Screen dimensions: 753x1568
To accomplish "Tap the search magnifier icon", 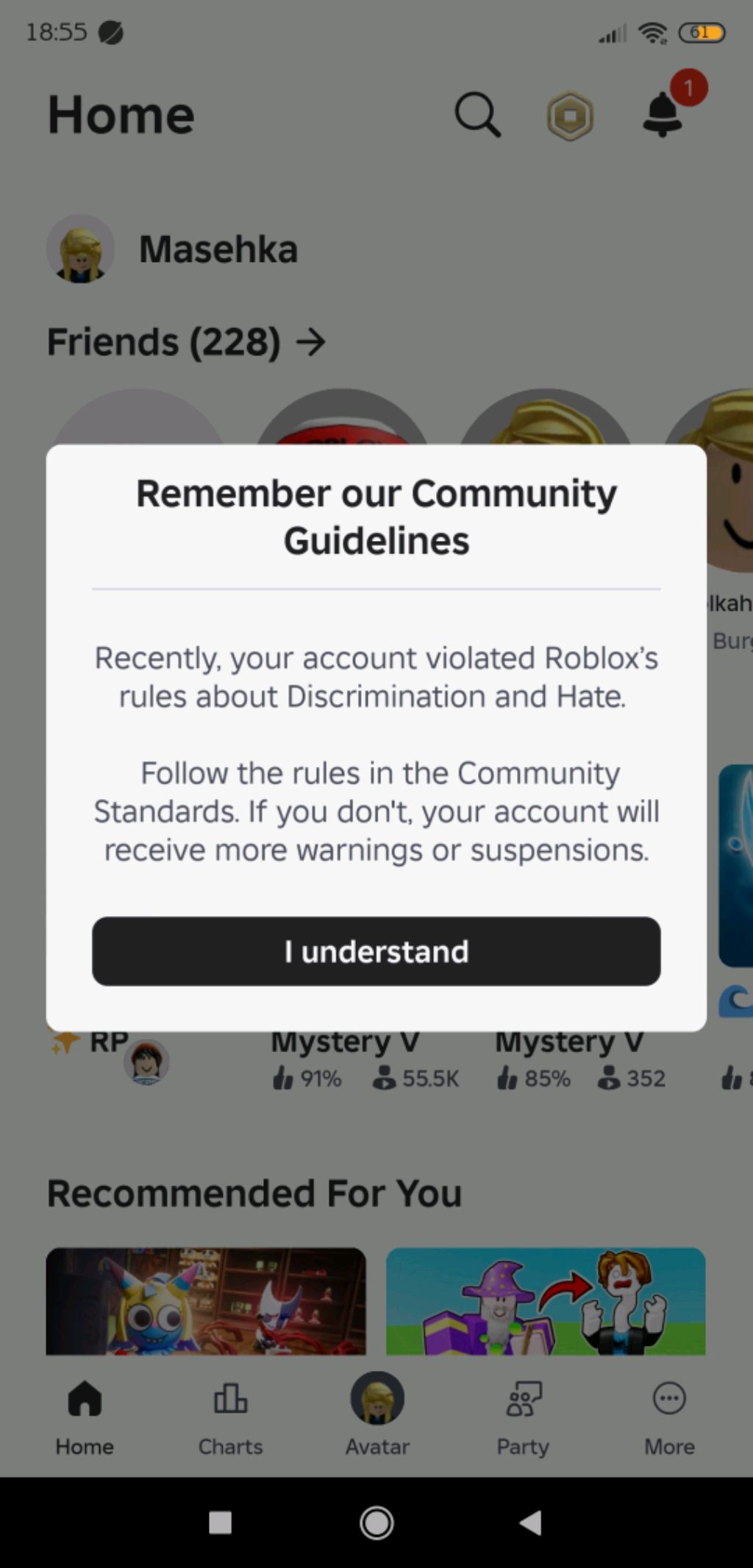I will [x=478, y=116].
